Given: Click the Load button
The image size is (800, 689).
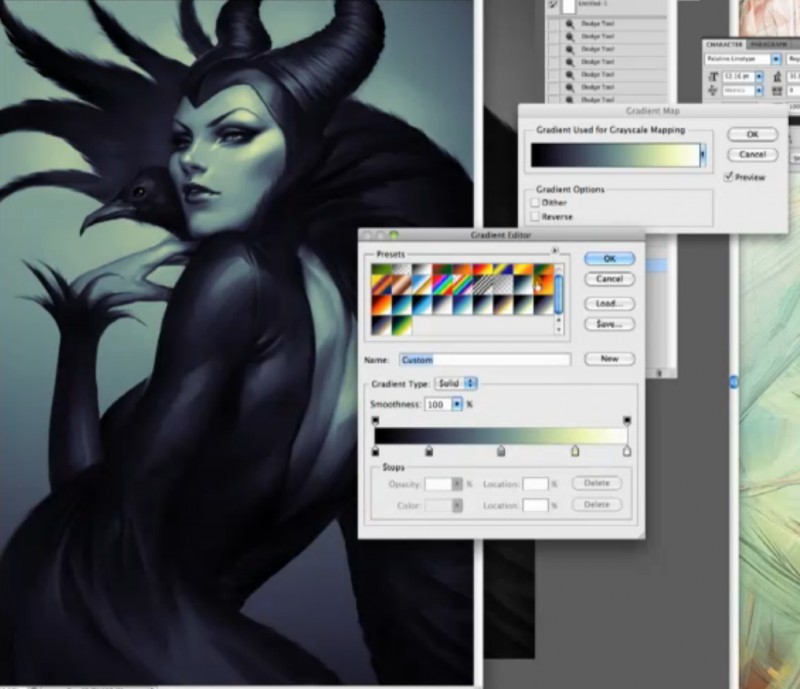Looking at the screenshot, I should (x=610, y=304).
